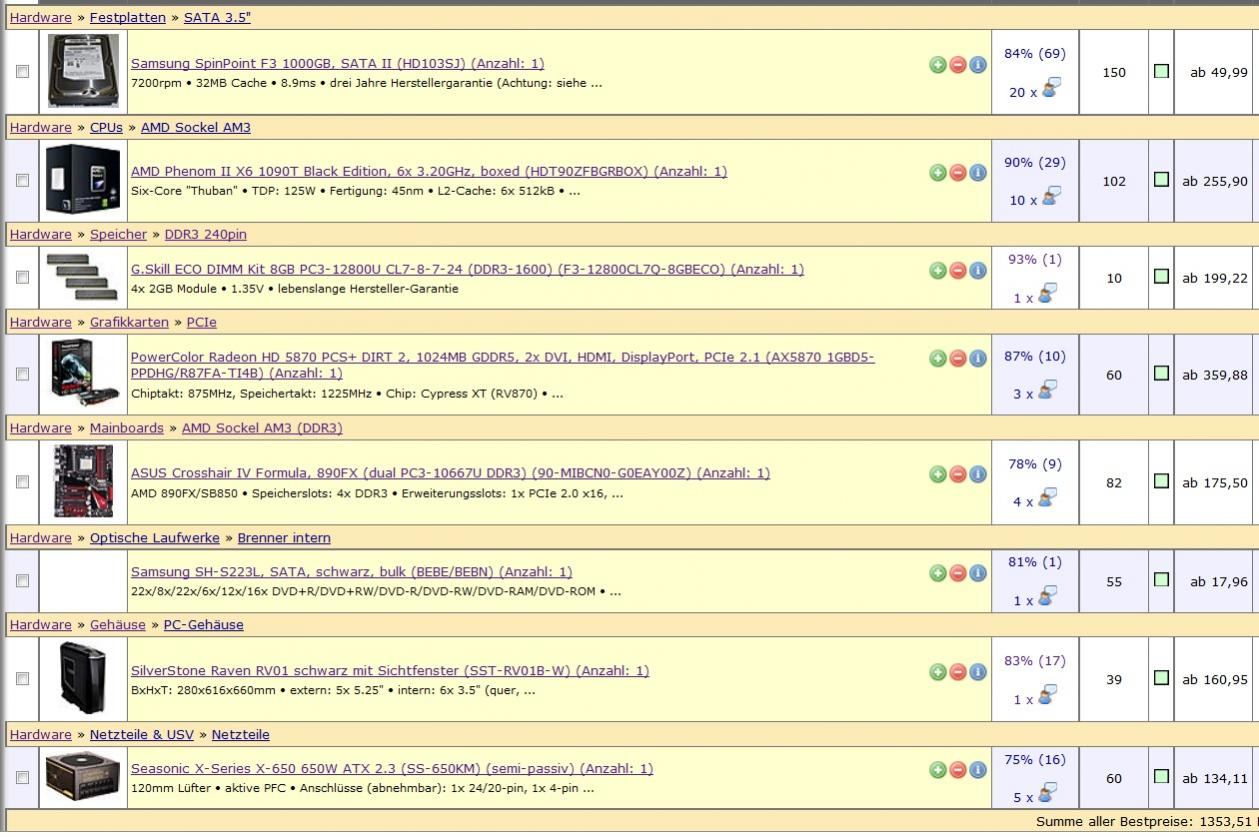Tick the checkbox left of Samsung SH-S223L

point(22,580)
